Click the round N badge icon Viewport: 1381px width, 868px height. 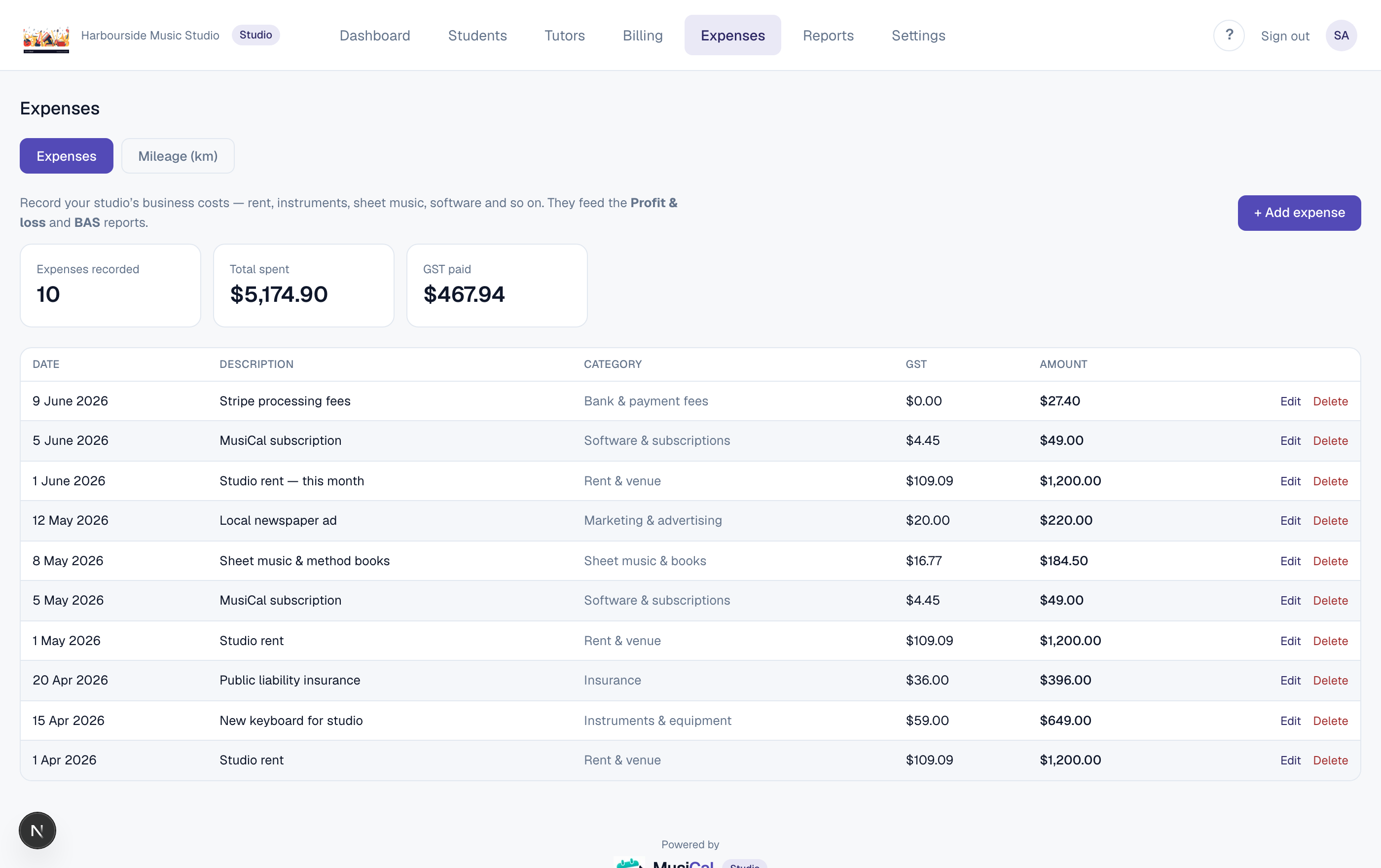click(x=37, y=830)
